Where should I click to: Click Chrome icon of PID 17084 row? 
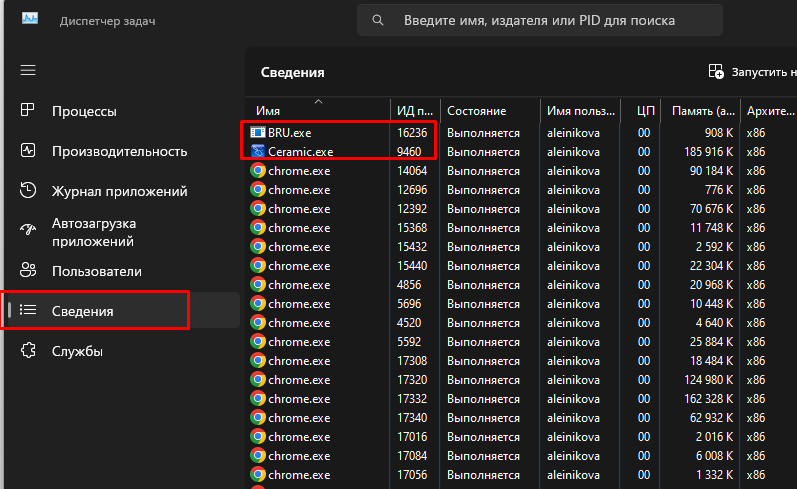pos(258,455)
